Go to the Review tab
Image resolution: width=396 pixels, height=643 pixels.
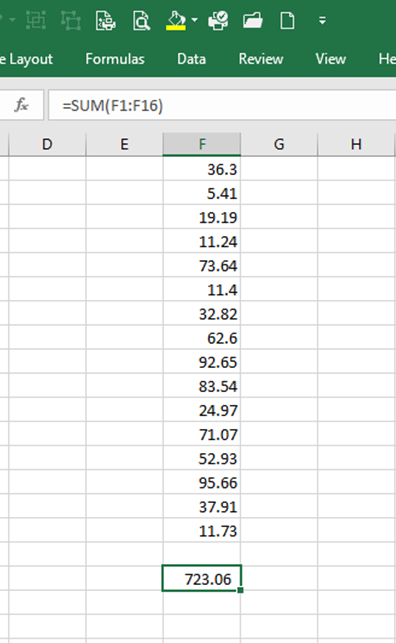261,59
